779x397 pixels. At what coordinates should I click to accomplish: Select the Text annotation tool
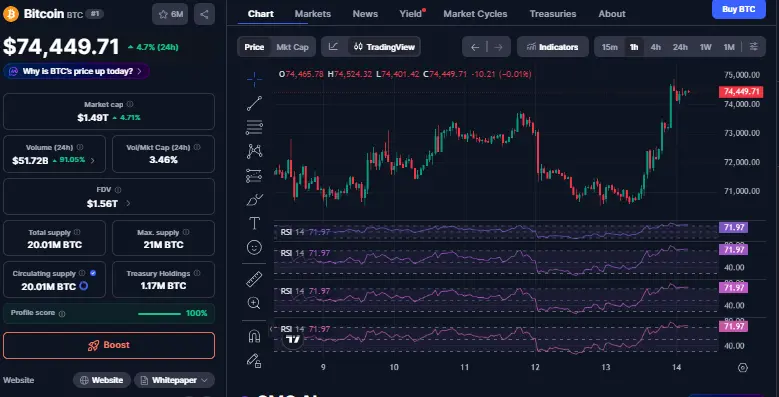pyautogui.click(x=254, y=224)
